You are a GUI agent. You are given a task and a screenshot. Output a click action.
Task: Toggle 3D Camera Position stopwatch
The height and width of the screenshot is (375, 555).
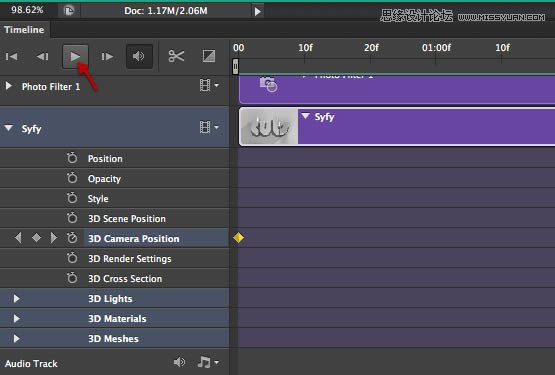[x=72, y=238]
